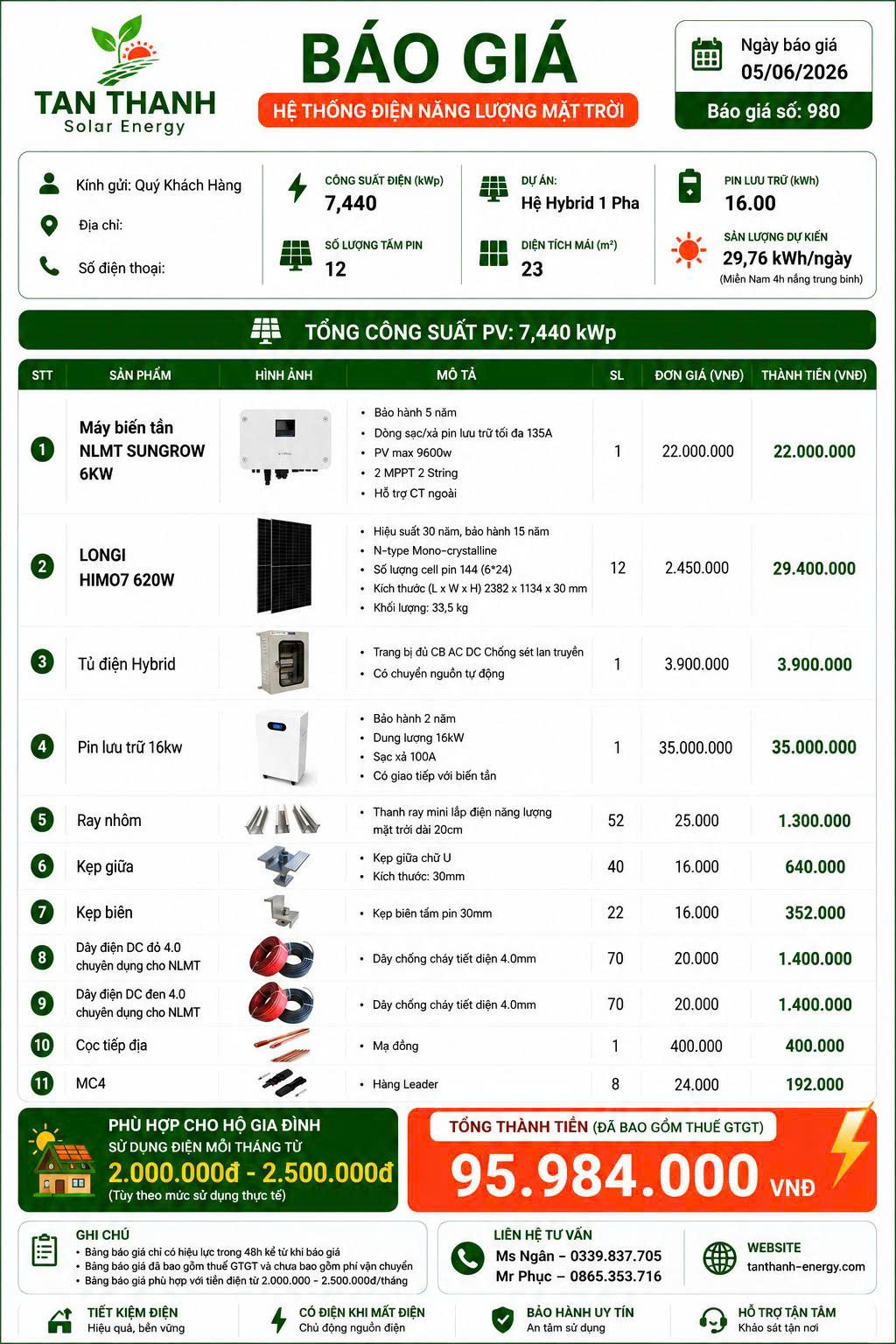
Task: Click the Sungrow inverter product image
Action: (x=286, y=446)
